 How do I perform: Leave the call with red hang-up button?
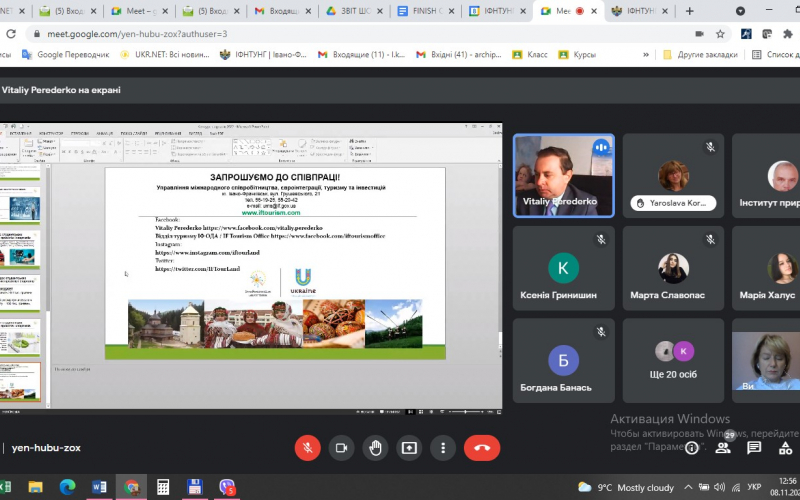point(482,448)
